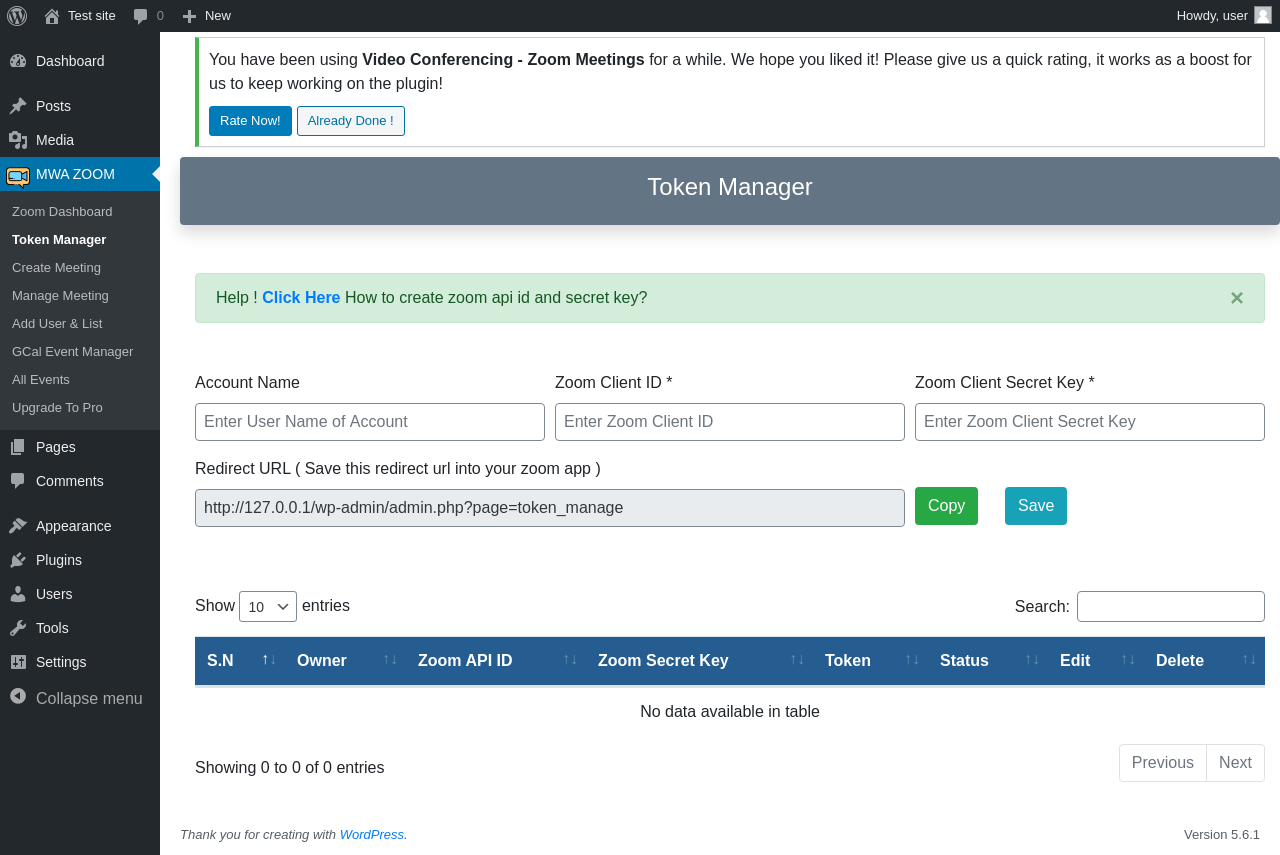The image size is (1280, 855).
Task: Focus the Zoom Client Secret Key field
Action: 1090,422
